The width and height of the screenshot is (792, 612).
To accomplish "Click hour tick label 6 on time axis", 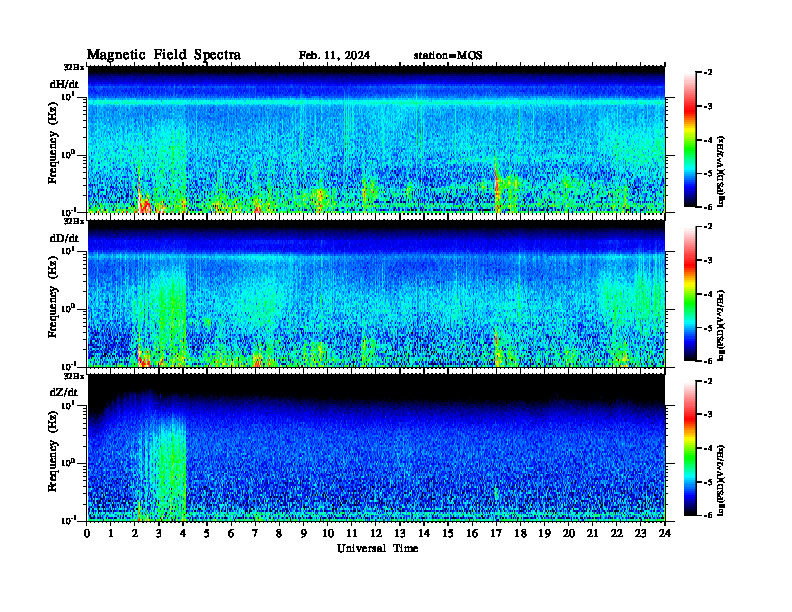I will [231, 533].
